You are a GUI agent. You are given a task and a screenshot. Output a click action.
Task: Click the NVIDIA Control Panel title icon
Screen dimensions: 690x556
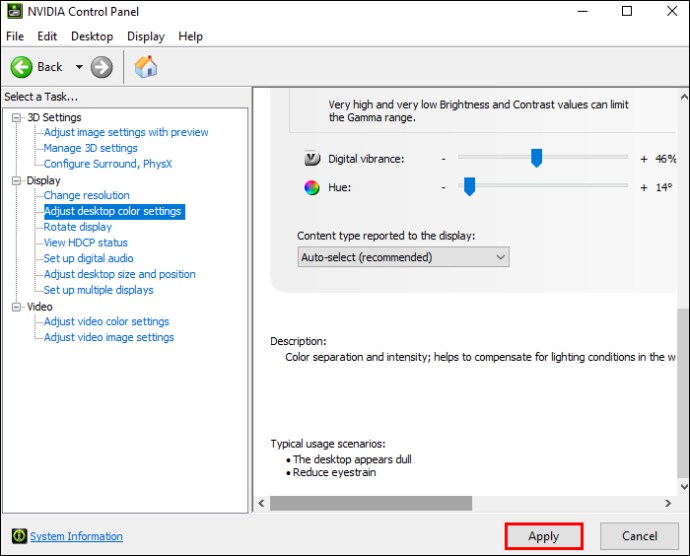15,11
